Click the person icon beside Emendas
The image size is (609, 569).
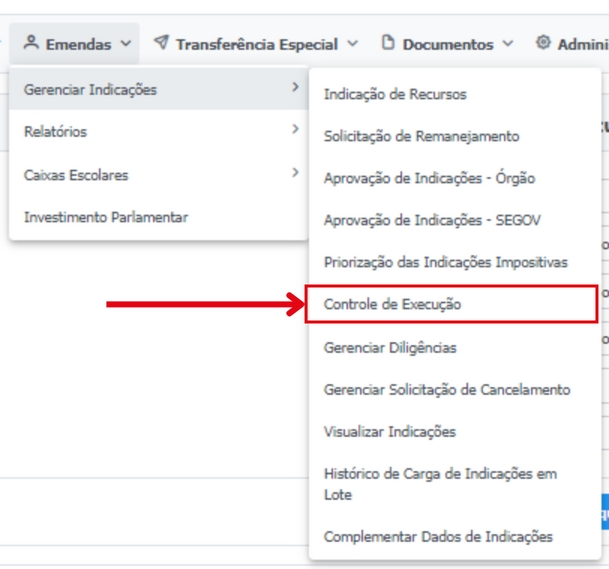pos(31,42)
